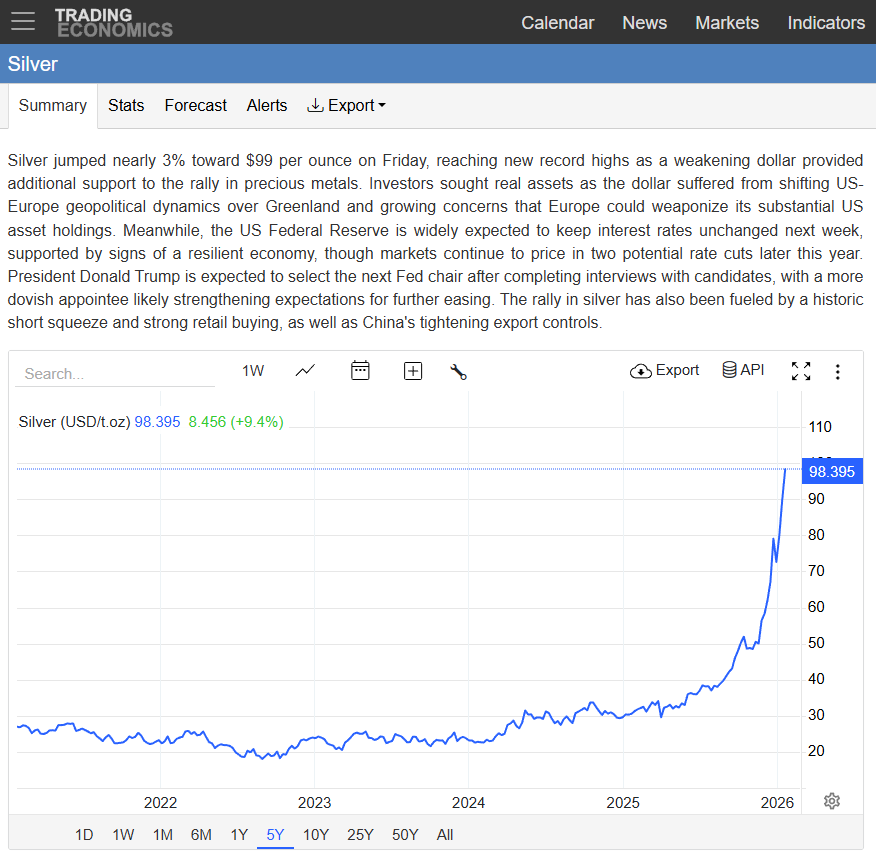Viewport: 876px width, 868px height.
Task: Switch to the Forecast tab
Action: 196,106
